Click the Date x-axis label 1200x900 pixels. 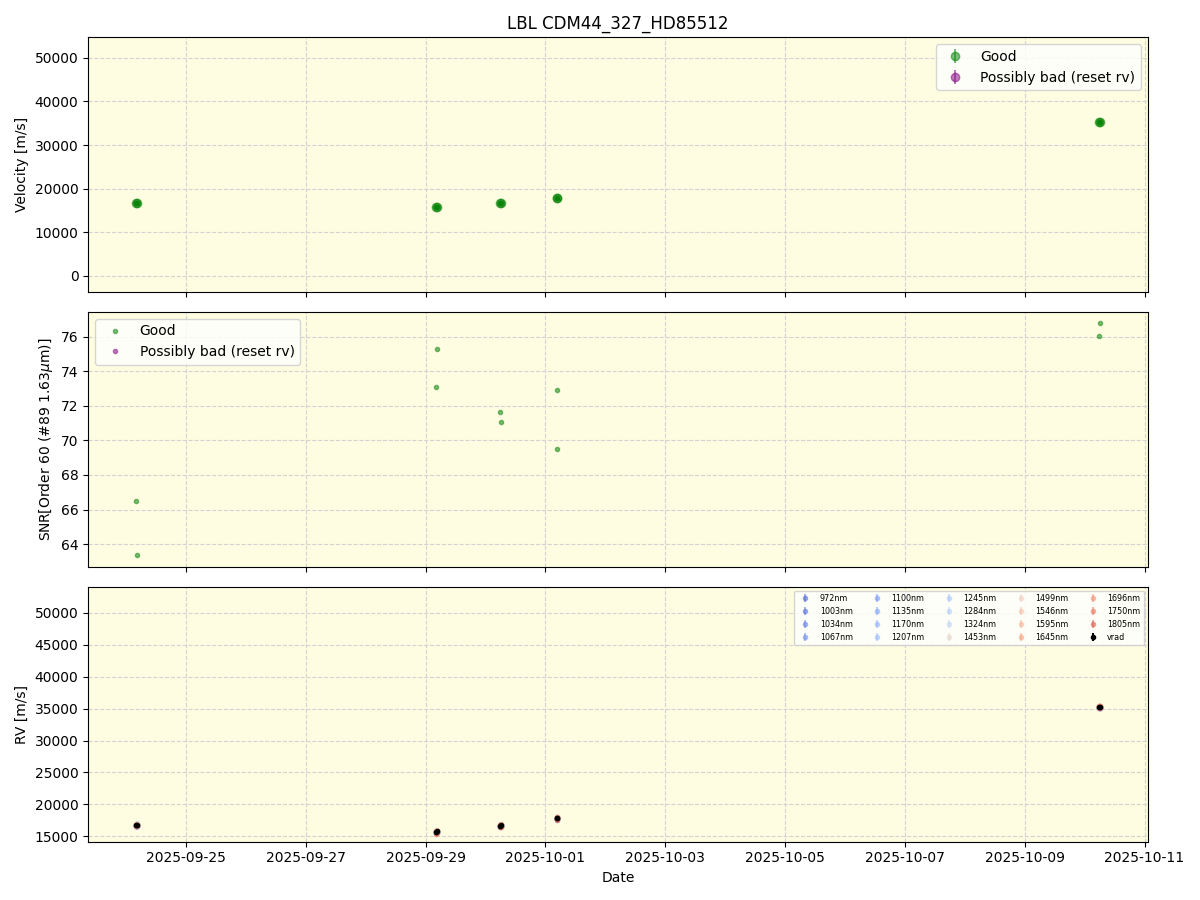617,877
